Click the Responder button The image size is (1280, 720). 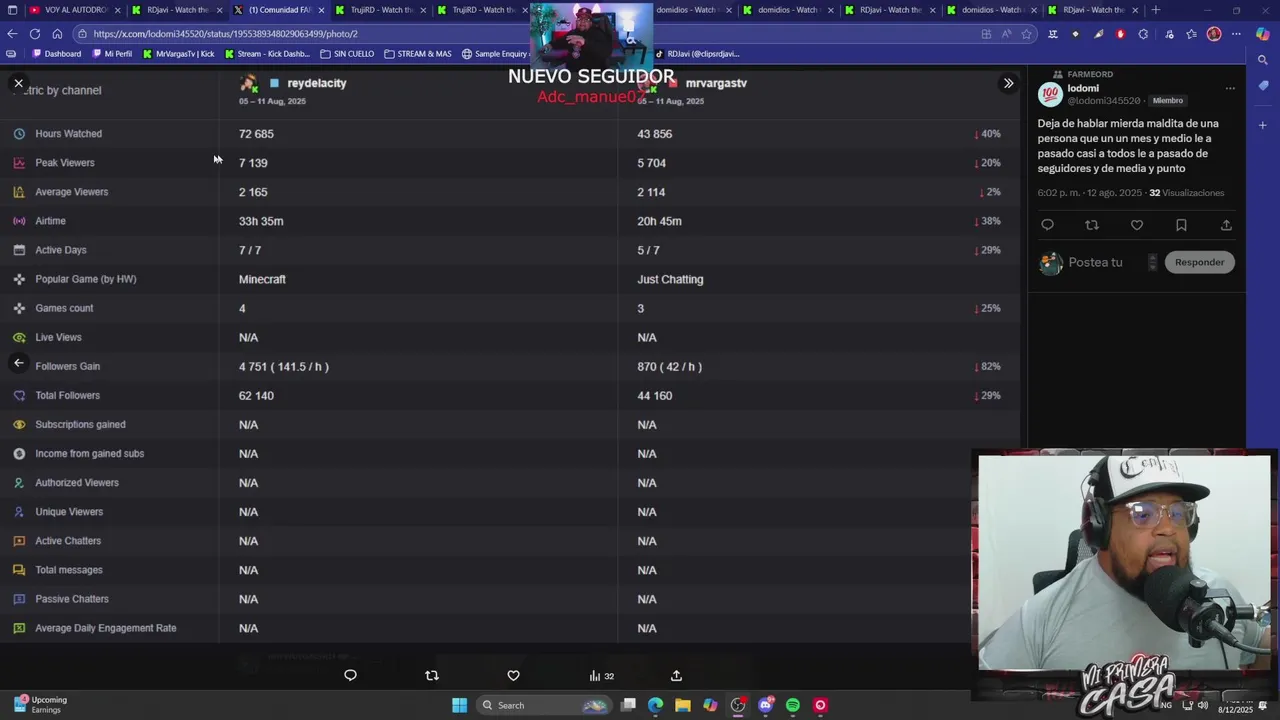coord(1199,262)
